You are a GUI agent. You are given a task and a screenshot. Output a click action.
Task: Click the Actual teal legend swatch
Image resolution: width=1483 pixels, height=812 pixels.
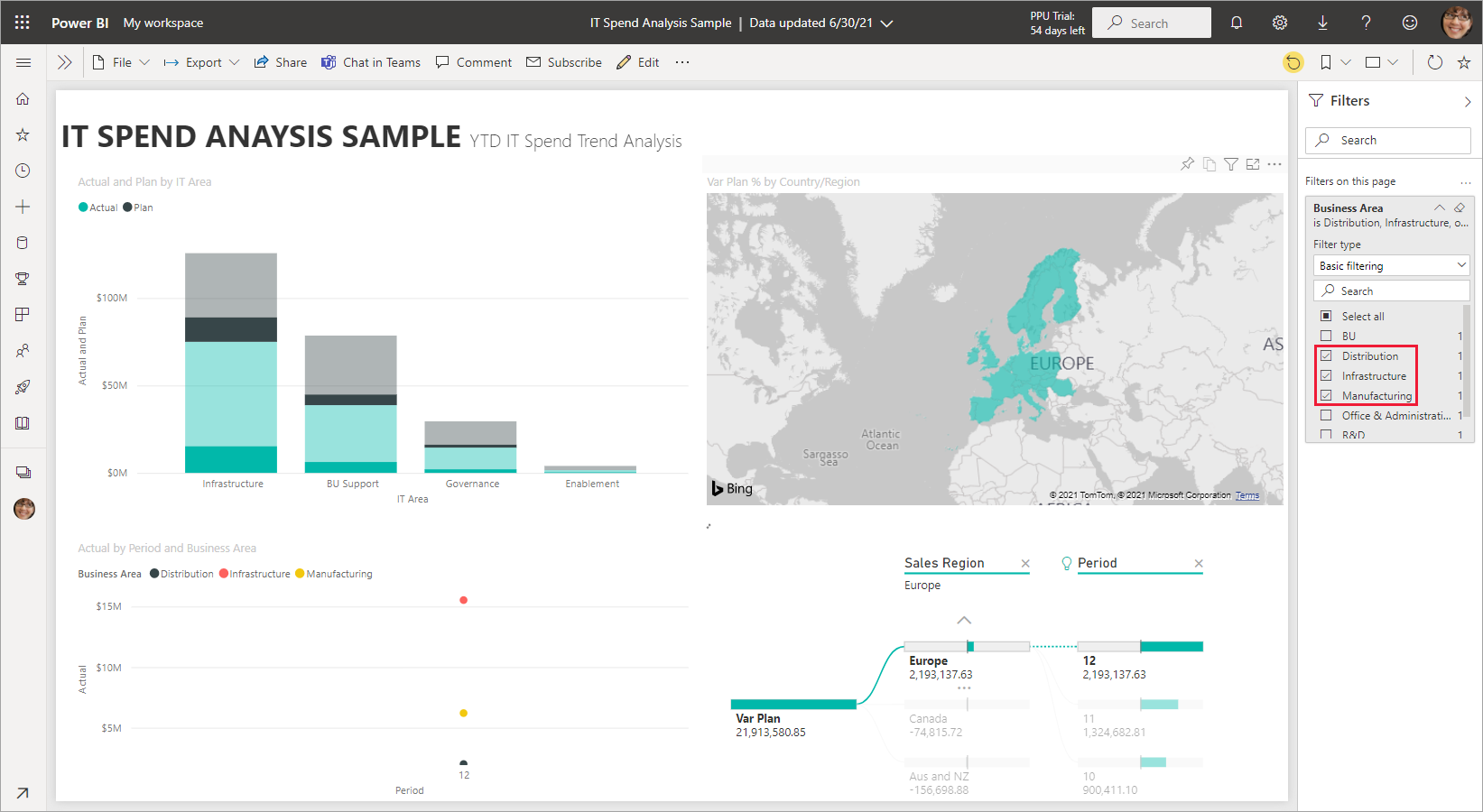(x=83, y=208)
